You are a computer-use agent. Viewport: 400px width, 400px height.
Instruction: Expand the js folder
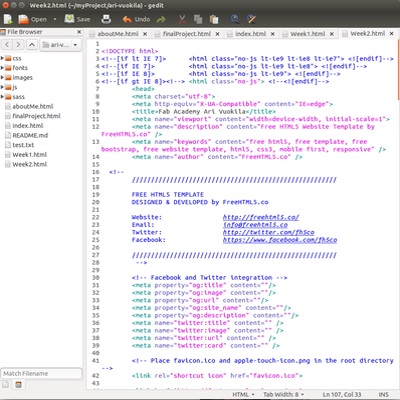coord(2,87)
